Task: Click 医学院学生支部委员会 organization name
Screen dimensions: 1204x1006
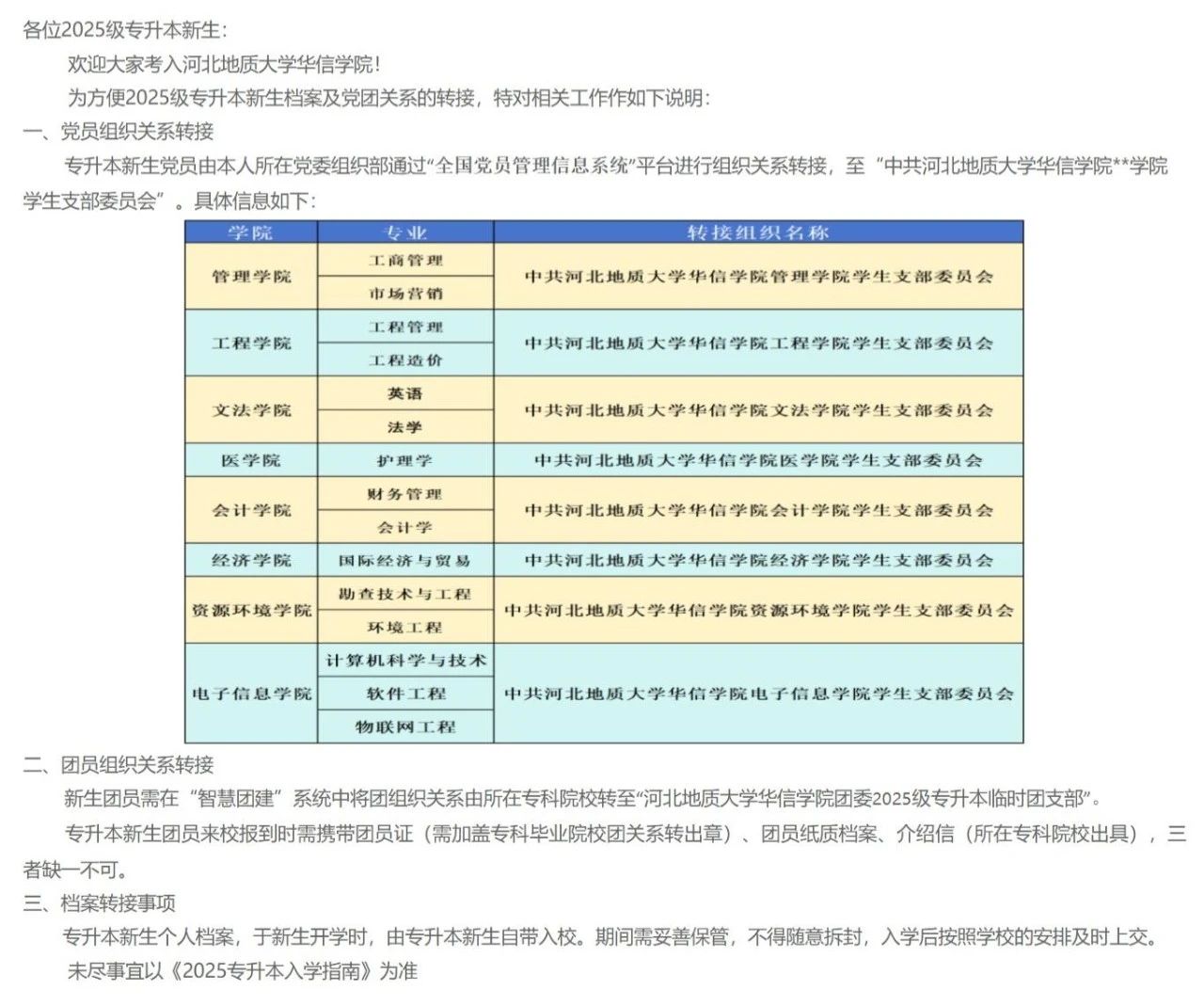Action: coord(758,460)
